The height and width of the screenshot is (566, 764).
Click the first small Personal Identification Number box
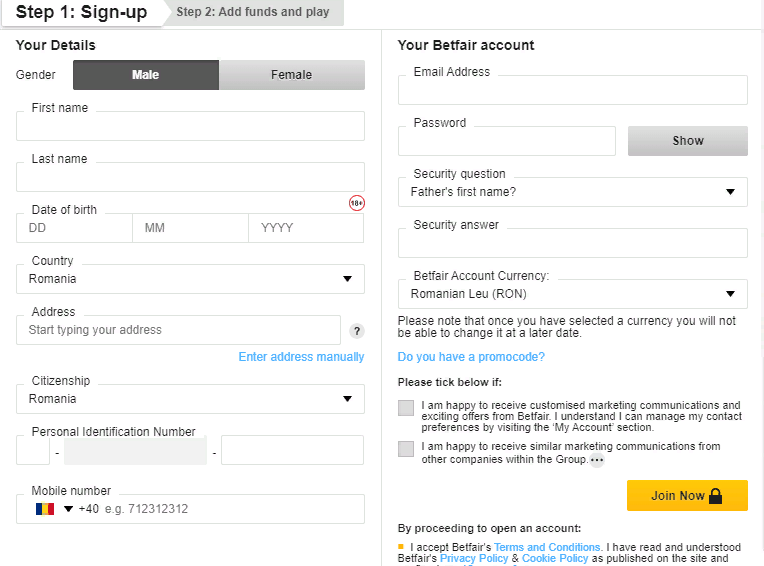pyautogui.click(x=33, y=450)
